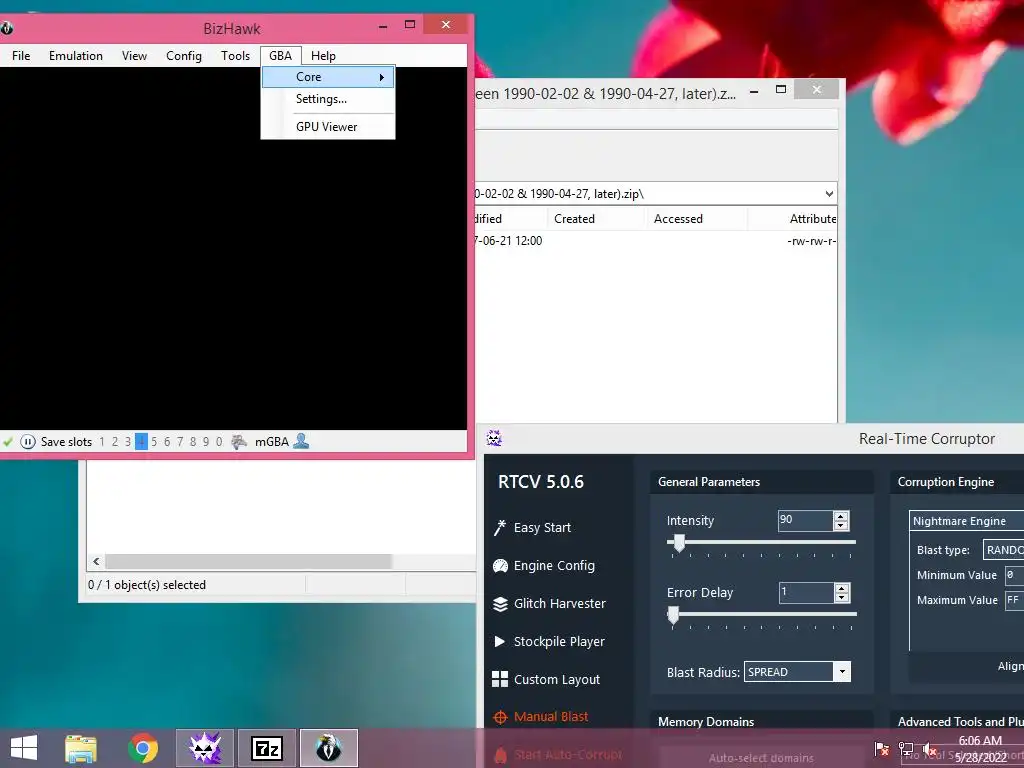Switch to 7-Zip via taskbar icon
The image size is (1024, 768).
click(x=266, y=748)
